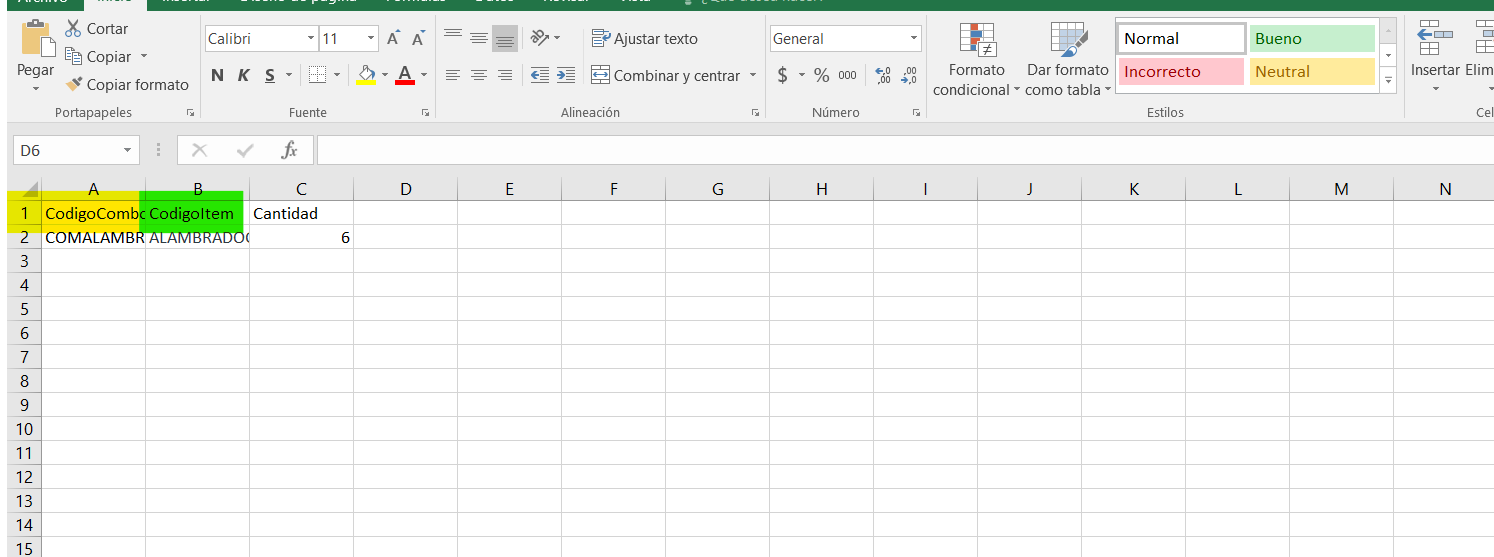This screenshot has height=557, width=1494.
Task: Select the Cantidad header cell
Action: [301, 213]
